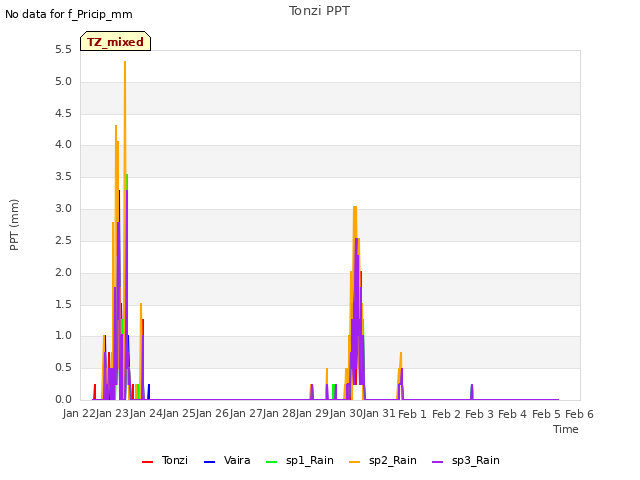Click the PPT (mm) y-axis label
The height and width of the screenshot is (480, 640).
tap(14, 225)
